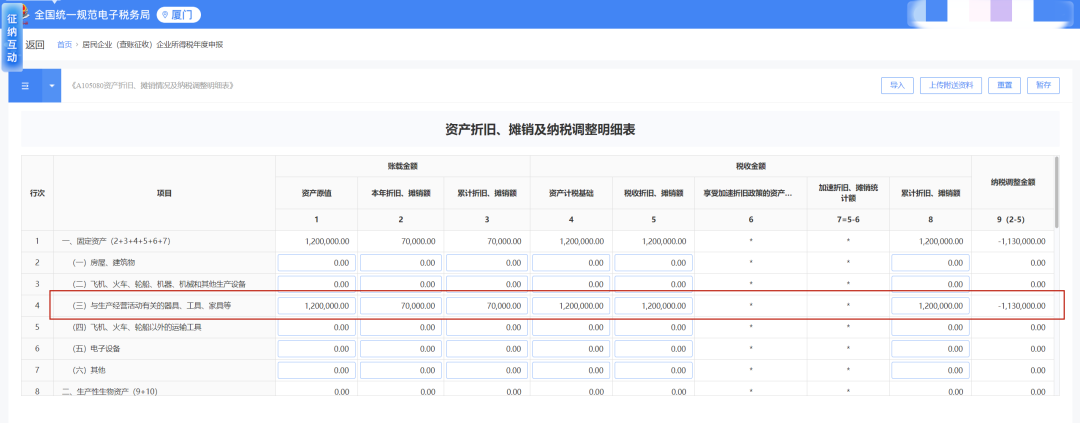Click 上传附送资料 button
The image size is (1080, 423).
952,85
